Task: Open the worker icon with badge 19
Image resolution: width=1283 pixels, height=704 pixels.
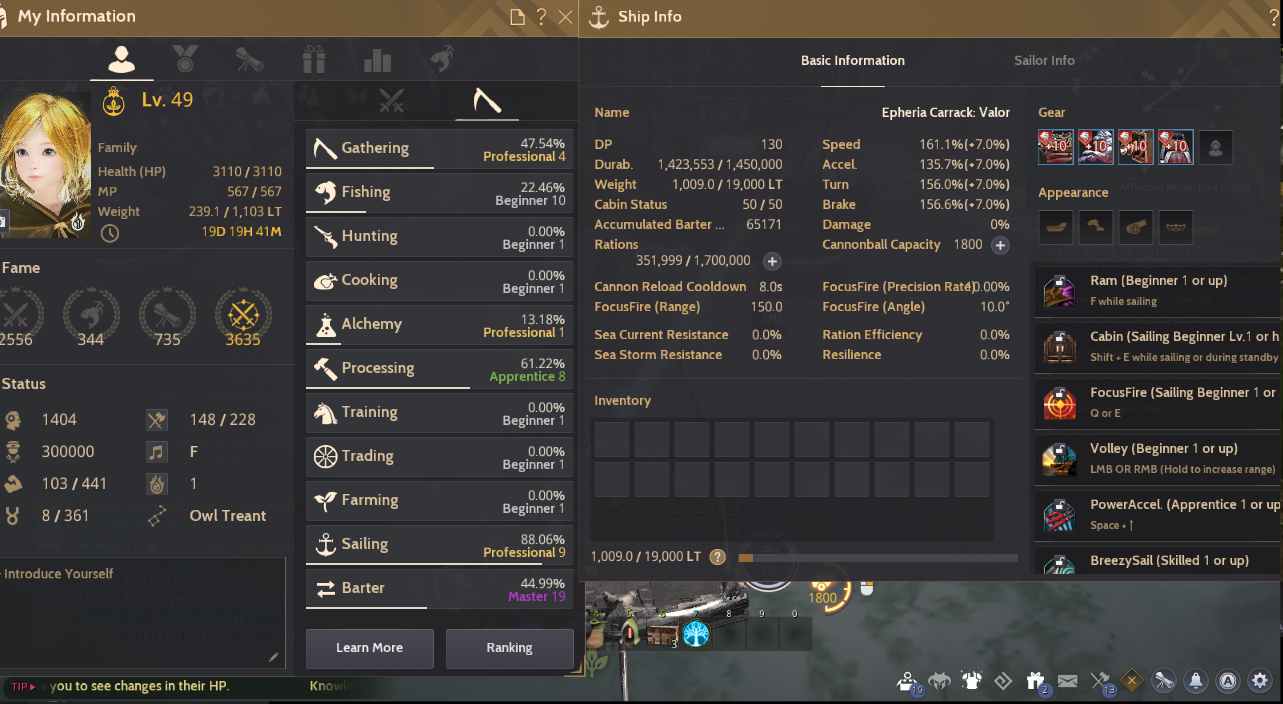Action: (x=908, y=682)
